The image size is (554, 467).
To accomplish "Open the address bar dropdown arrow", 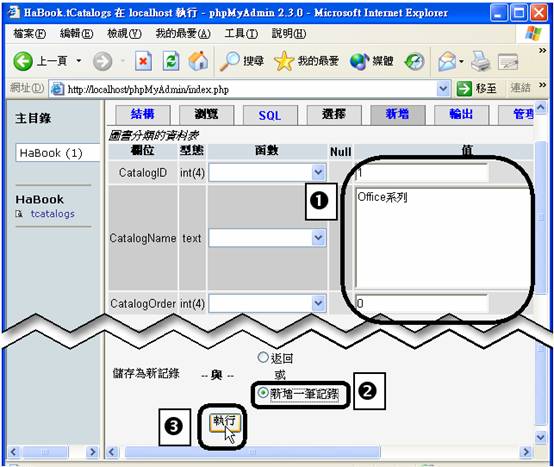I will (443, 89).
